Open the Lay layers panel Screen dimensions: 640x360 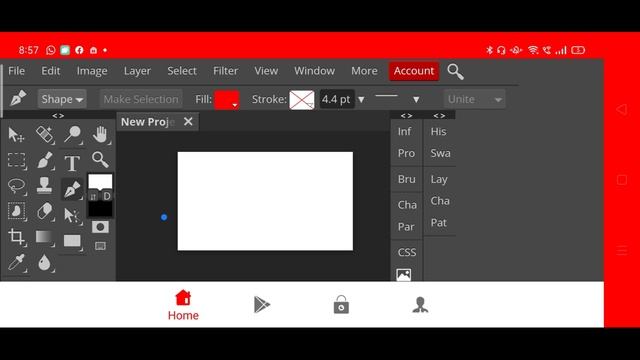(x=439, y=179)
